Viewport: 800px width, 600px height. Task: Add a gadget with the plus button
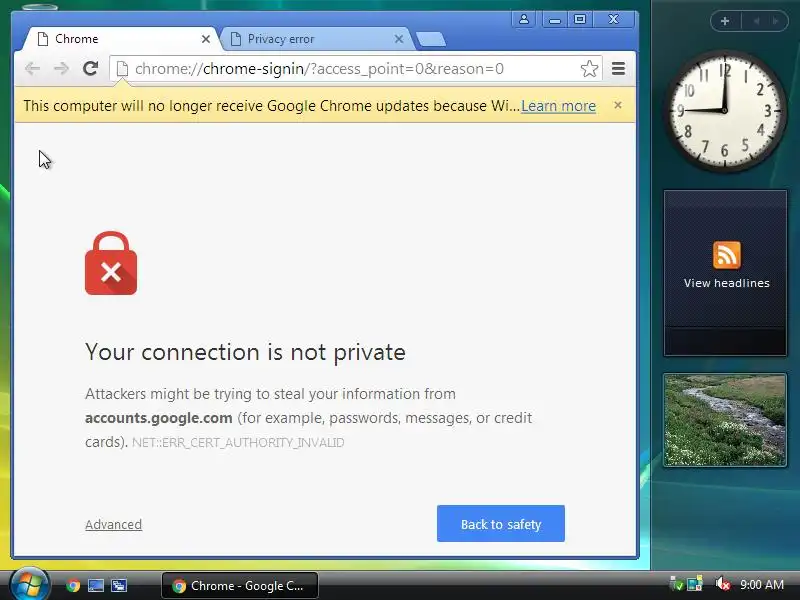pyautogui.click(x=724, y=21)
